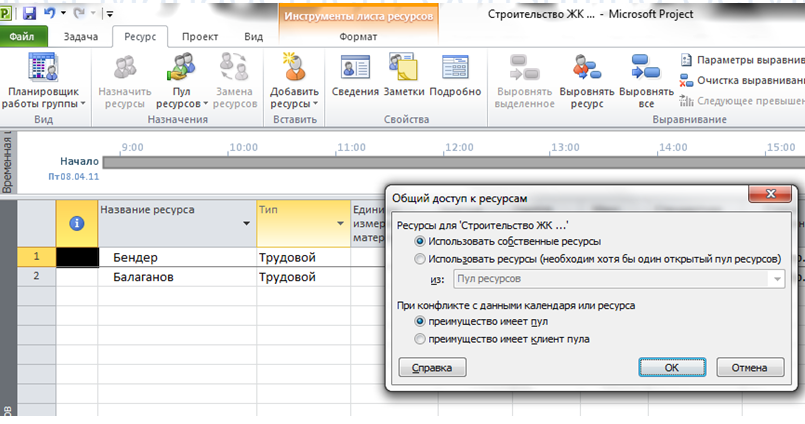Undo the last action

click(x=50, y=13)
